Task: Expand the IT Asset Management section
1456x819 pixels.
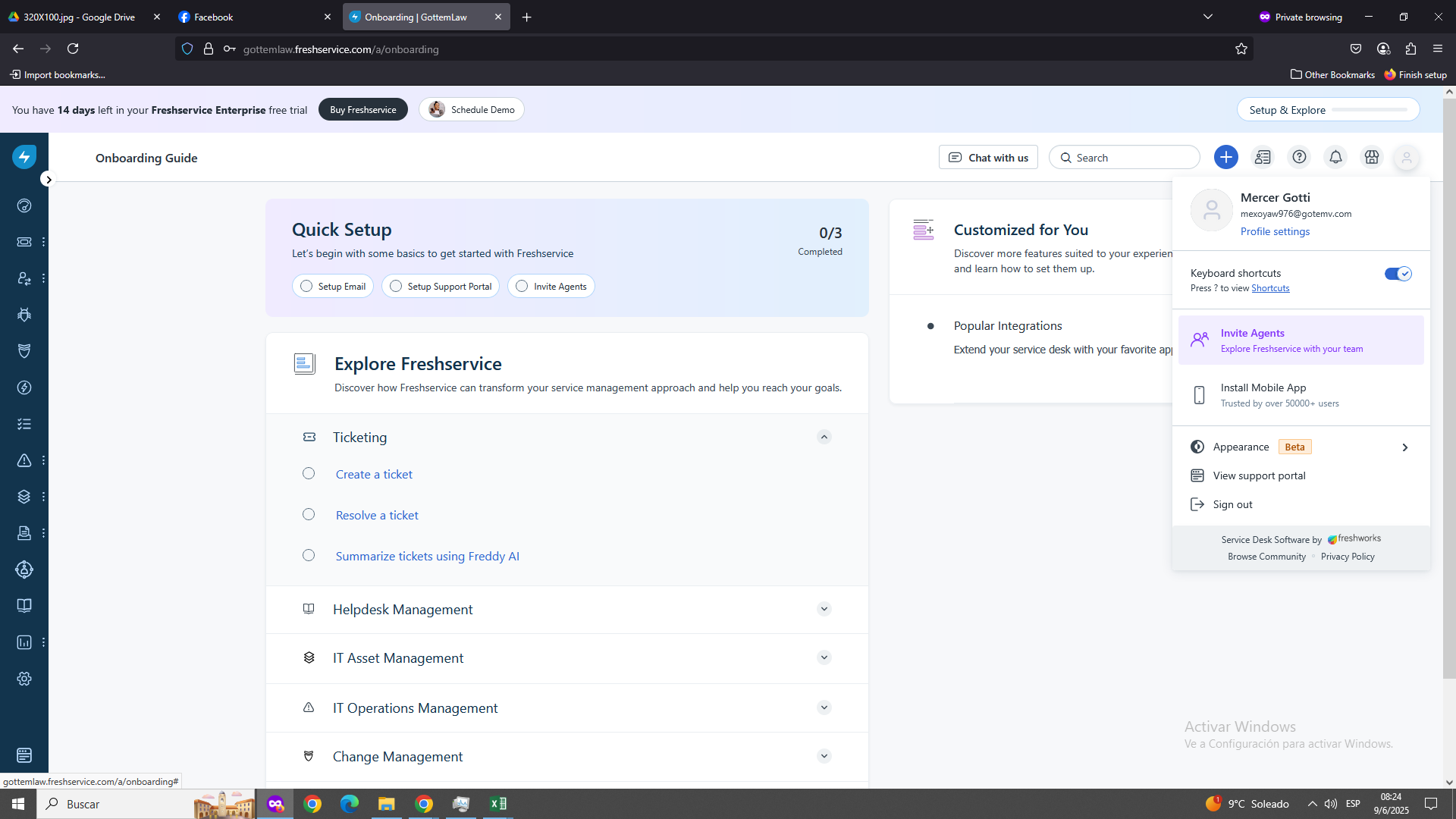Action: [824, 657]
